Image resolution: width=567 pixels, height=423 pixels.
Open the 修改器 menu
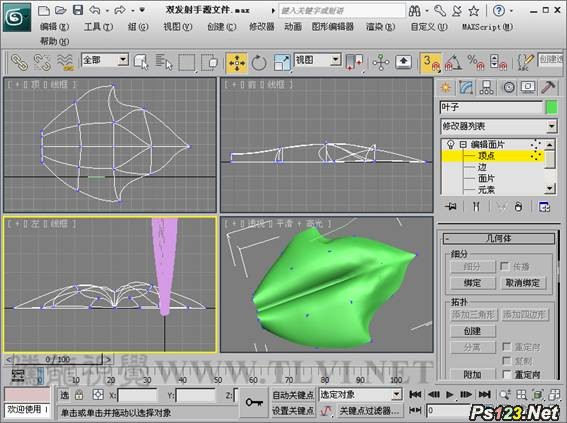pyautogui.click(x=262, y=27)
